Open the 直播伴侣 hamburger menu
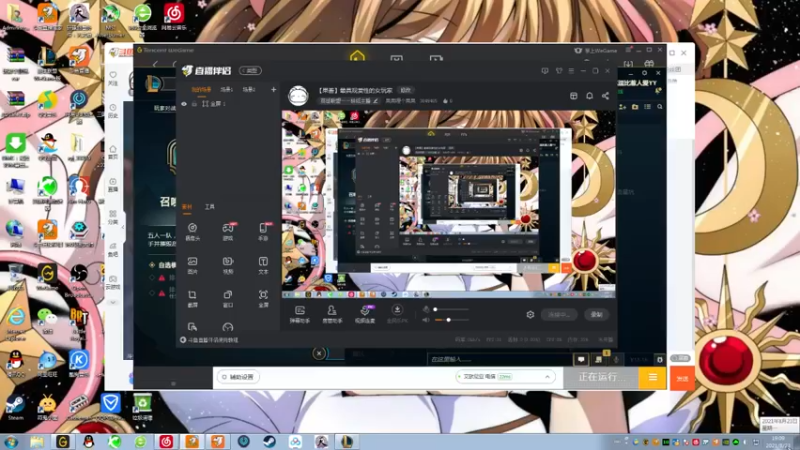 [x=571, y=71]
